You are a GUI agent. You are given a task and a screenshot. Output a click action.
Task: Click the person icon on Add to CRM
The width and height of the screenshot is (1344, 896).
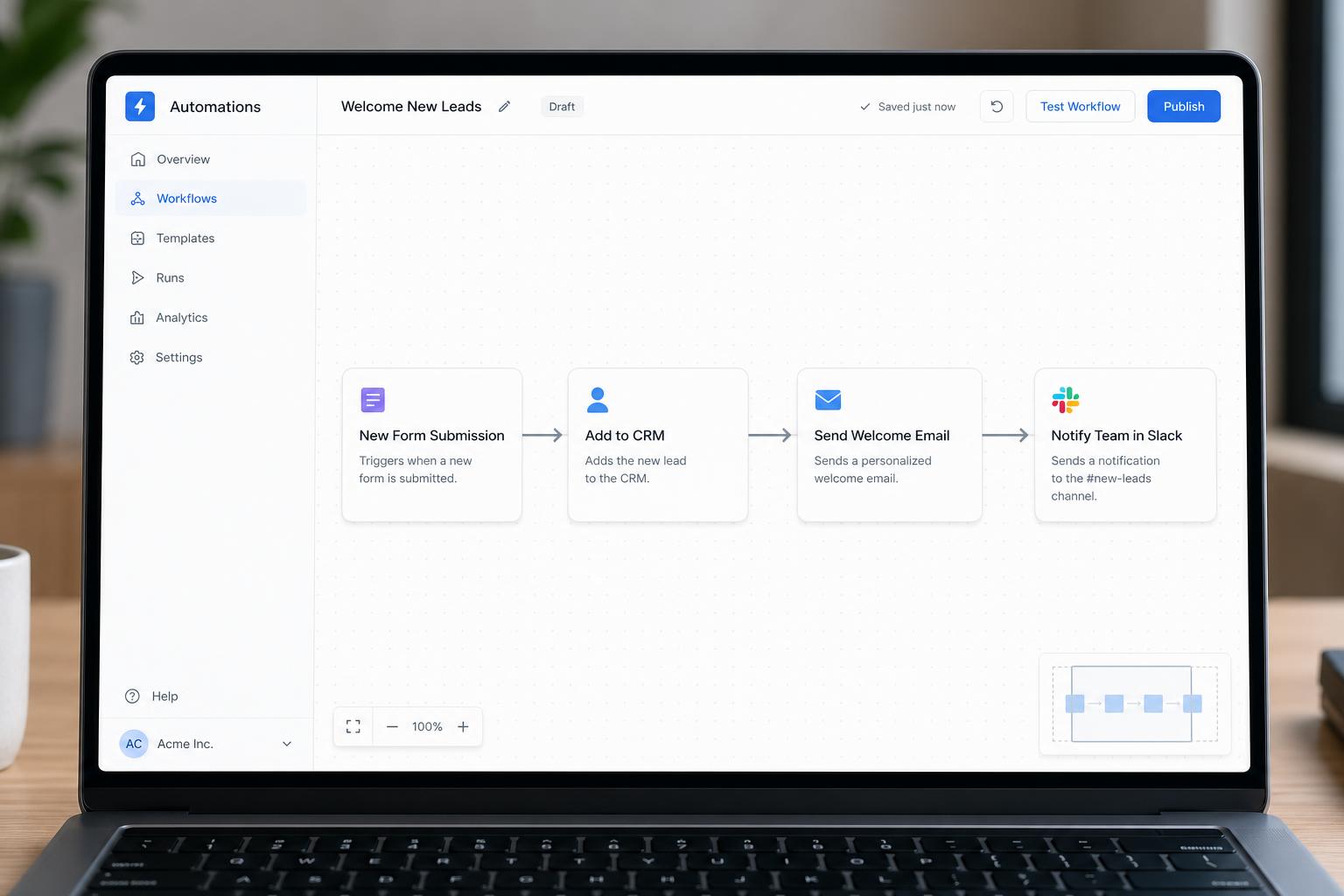coord(598,400)
